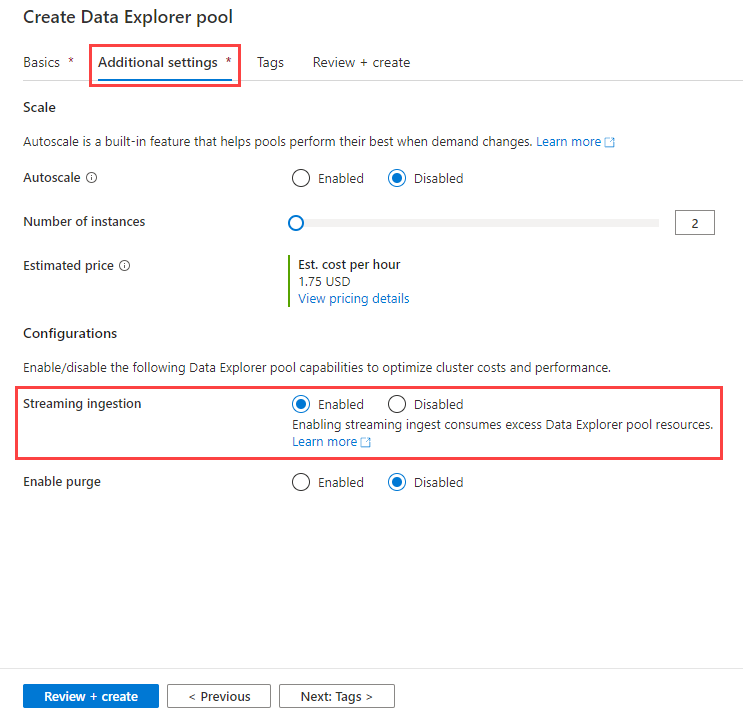Select Enabled for Autoscale

[x=301, y=178]
